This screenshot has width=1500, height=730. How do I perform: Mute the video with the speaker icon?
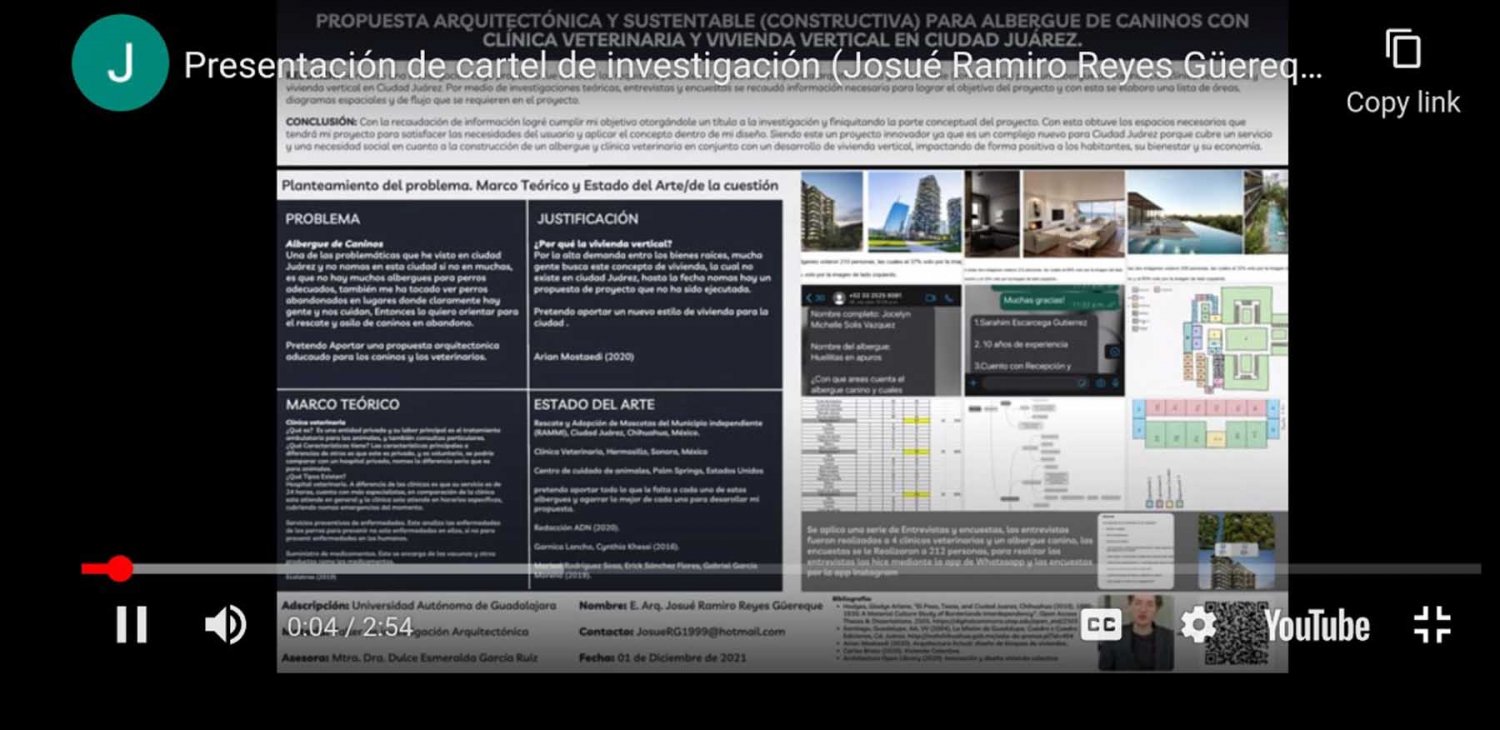pyautogui.click(x=225, y=625)
